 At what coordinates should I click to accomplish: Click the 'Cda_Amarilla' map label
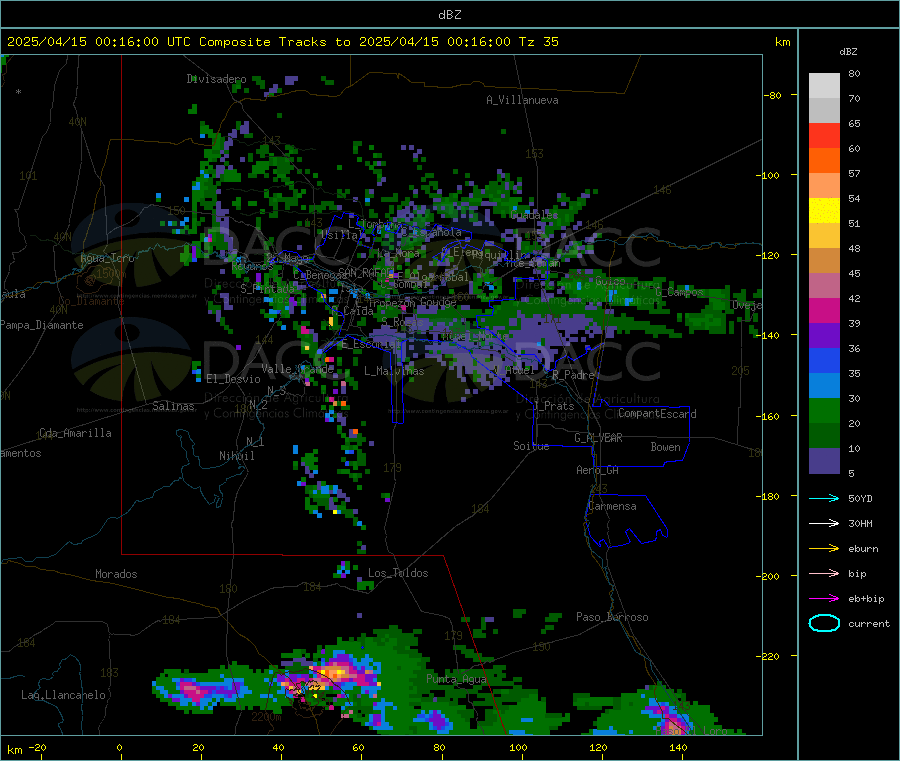pos(75,433)
